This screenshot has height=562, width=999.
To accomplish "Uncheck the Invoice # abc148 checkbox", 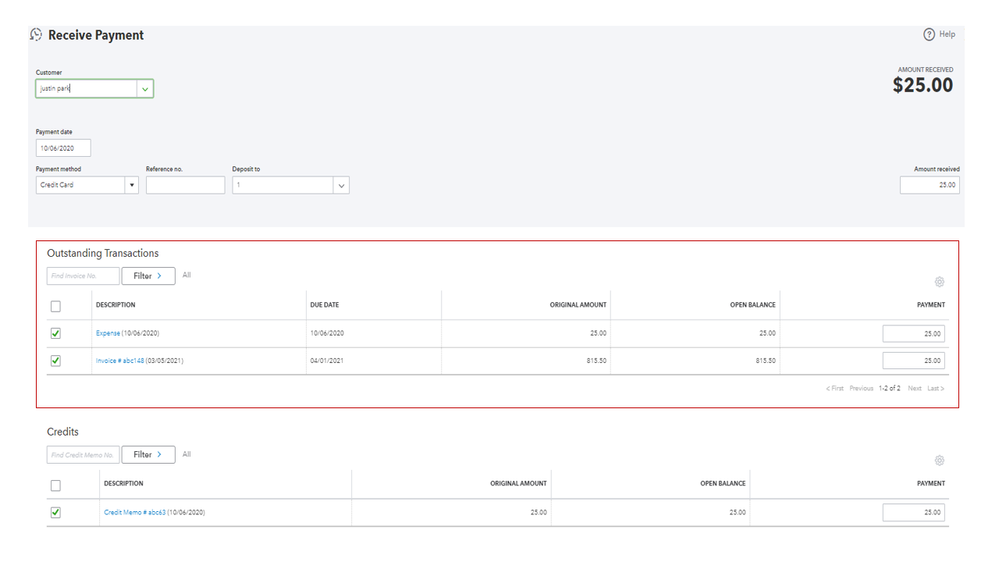I will click(56, 360).
